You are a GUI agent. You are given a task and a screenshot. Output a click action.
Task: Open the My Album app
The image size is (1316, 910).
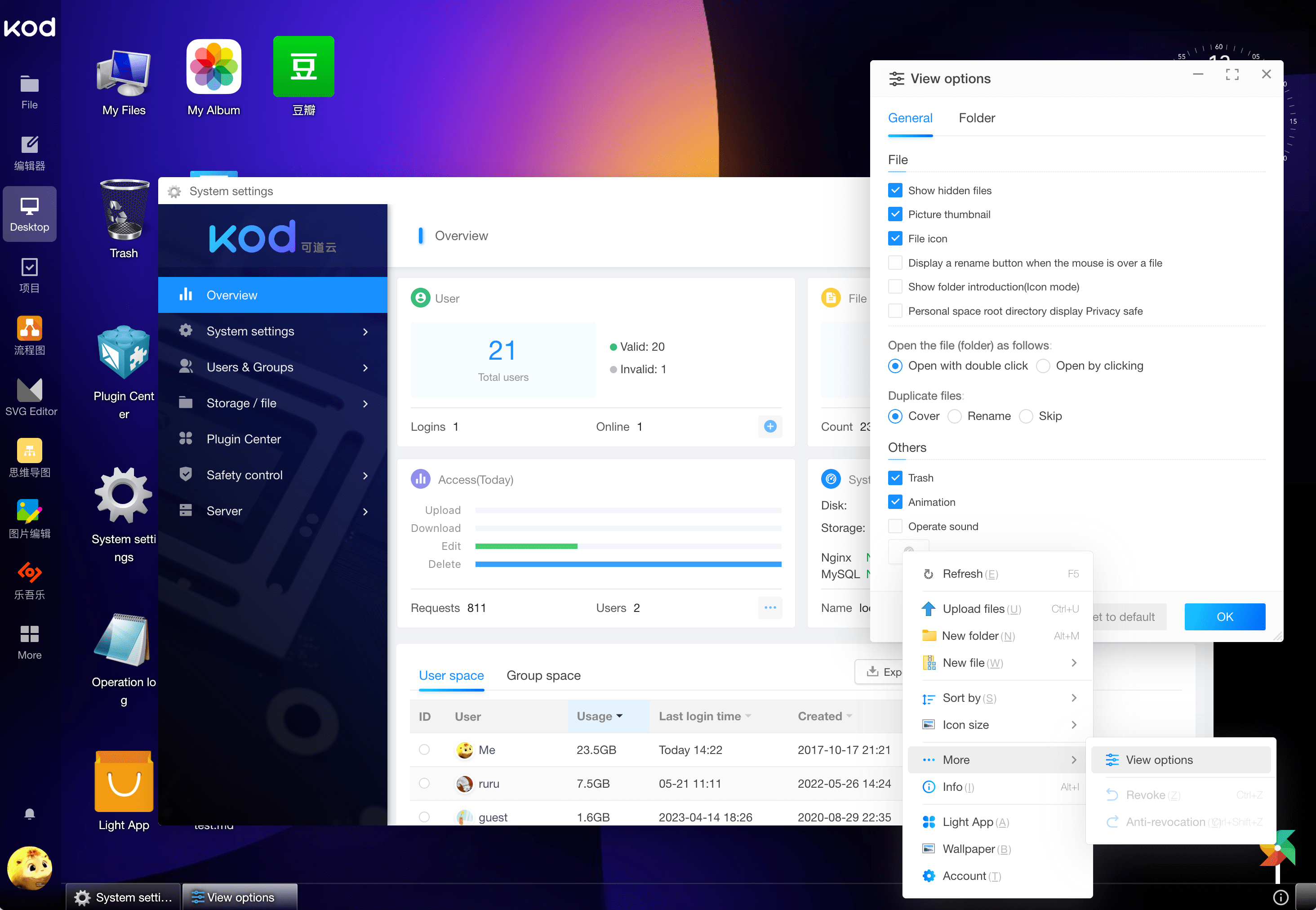213,67
